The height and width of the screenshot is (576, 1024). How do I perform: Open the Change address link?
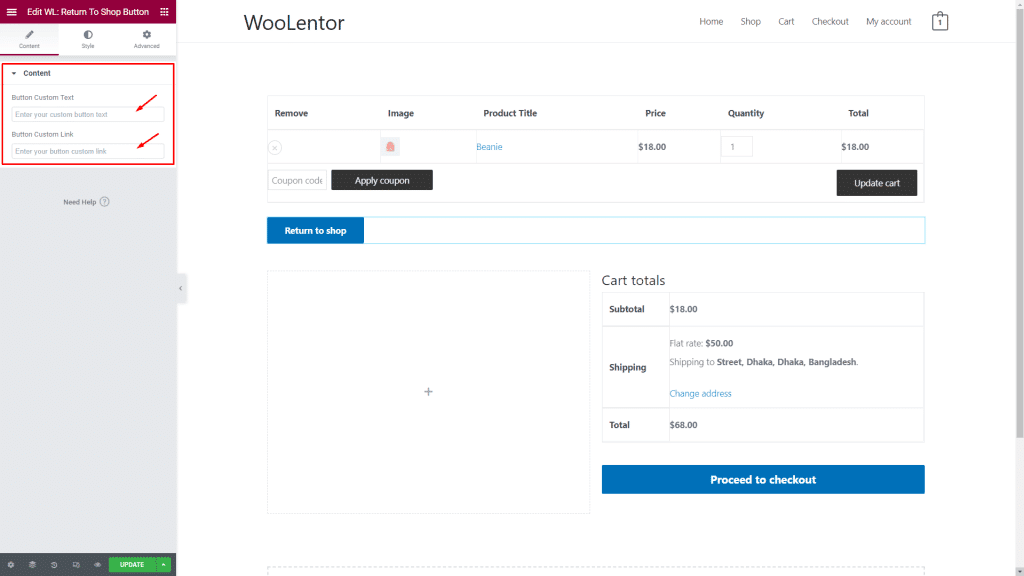tap(700, 393)
